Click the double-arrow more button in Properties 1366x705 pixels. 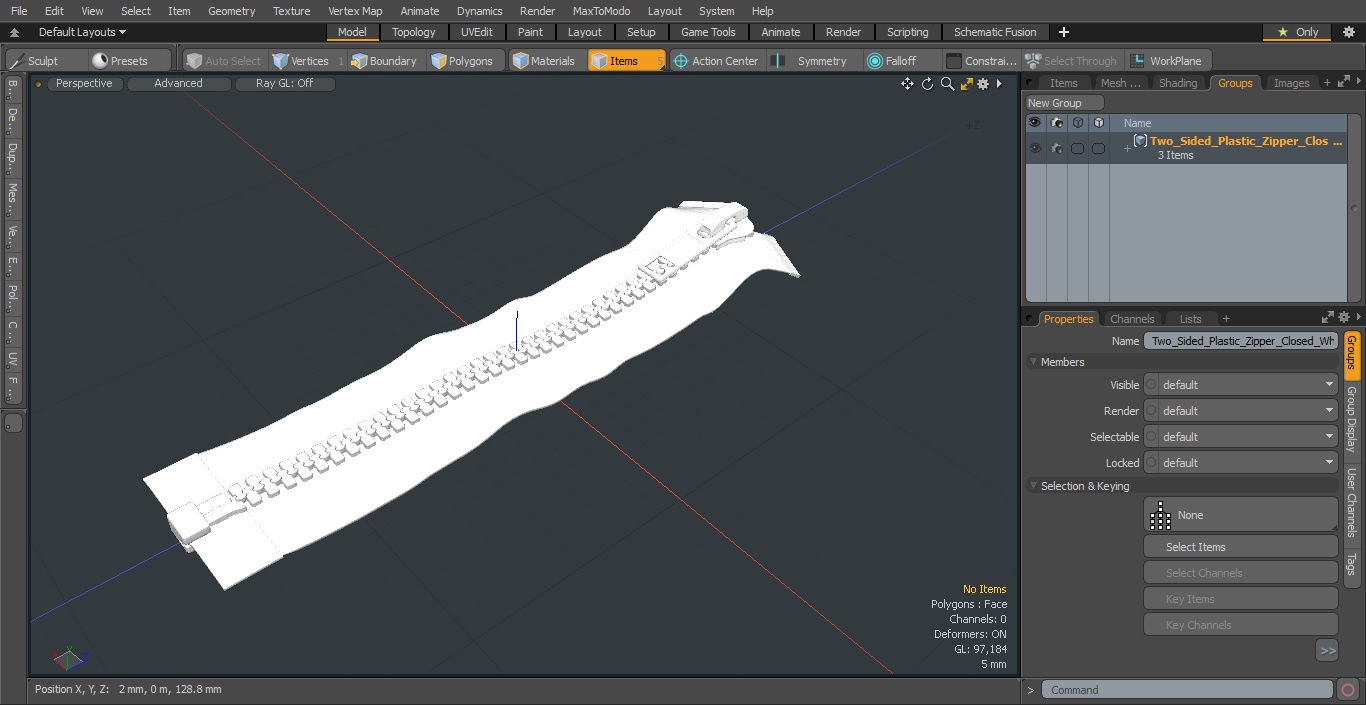1327,651
